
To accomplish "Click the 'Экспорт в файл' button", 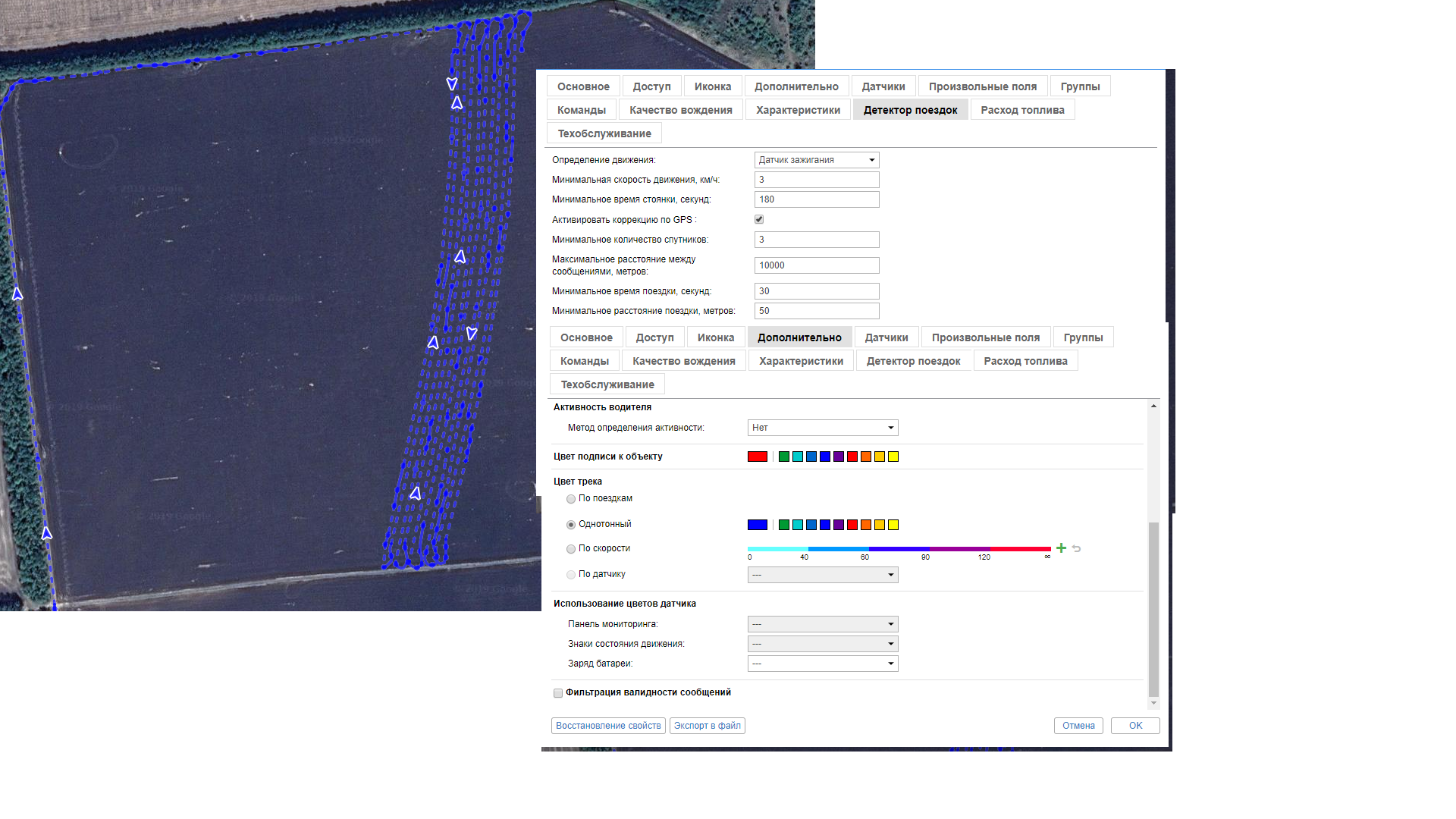I will pyautogui.click(x=707, y=726).
